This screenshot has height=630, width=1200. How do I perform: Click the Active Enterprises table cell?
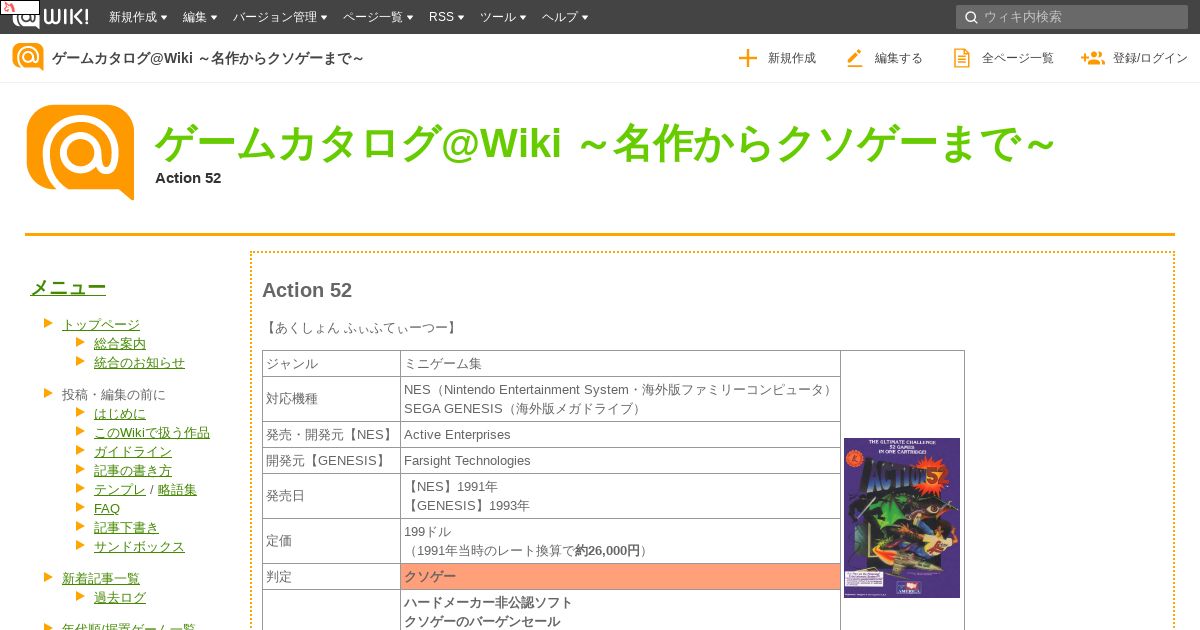pos(620,435)
